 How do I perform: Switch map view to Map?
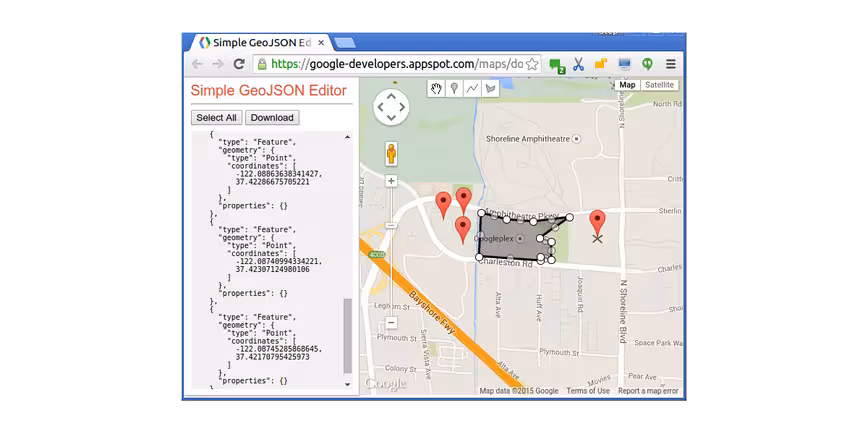[x=627, y=85]
